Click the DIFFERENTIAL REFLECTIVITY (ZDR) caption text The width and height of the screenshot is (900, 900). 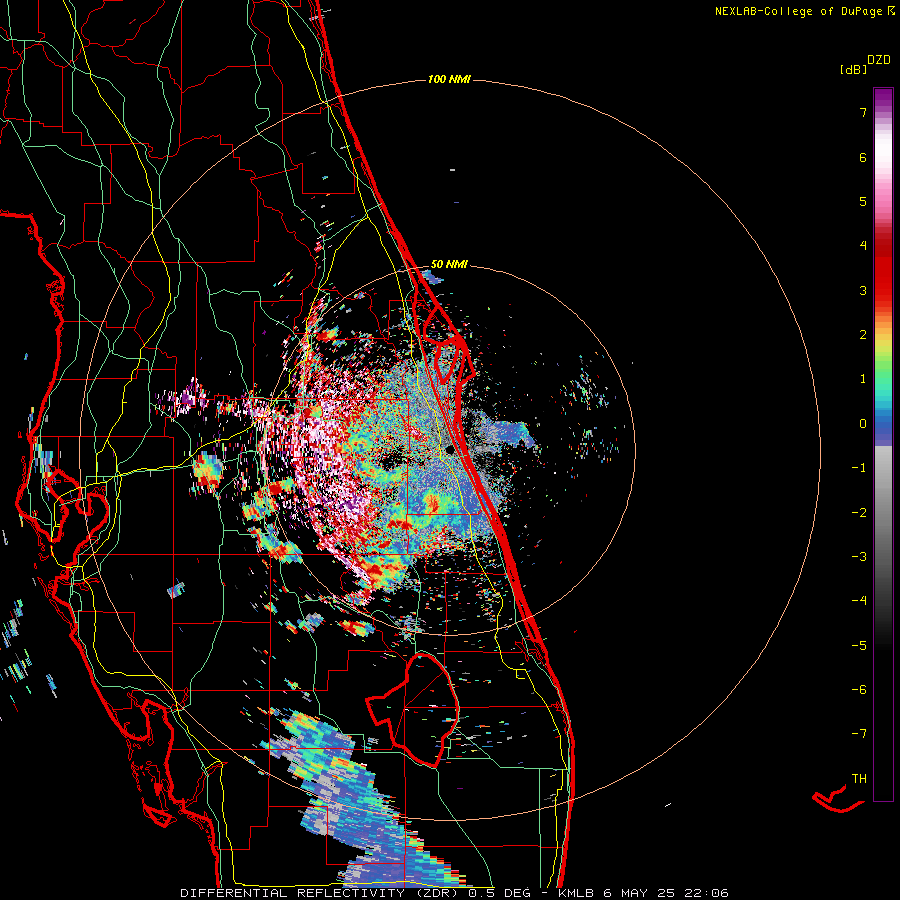(320, 893)
